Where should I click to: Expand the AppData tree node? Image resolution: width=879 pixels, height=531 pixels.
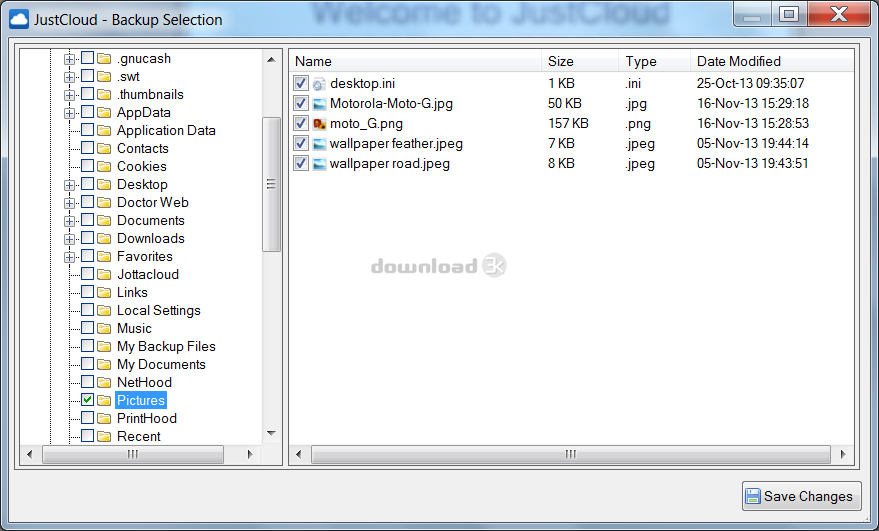[x=69, y=113]
